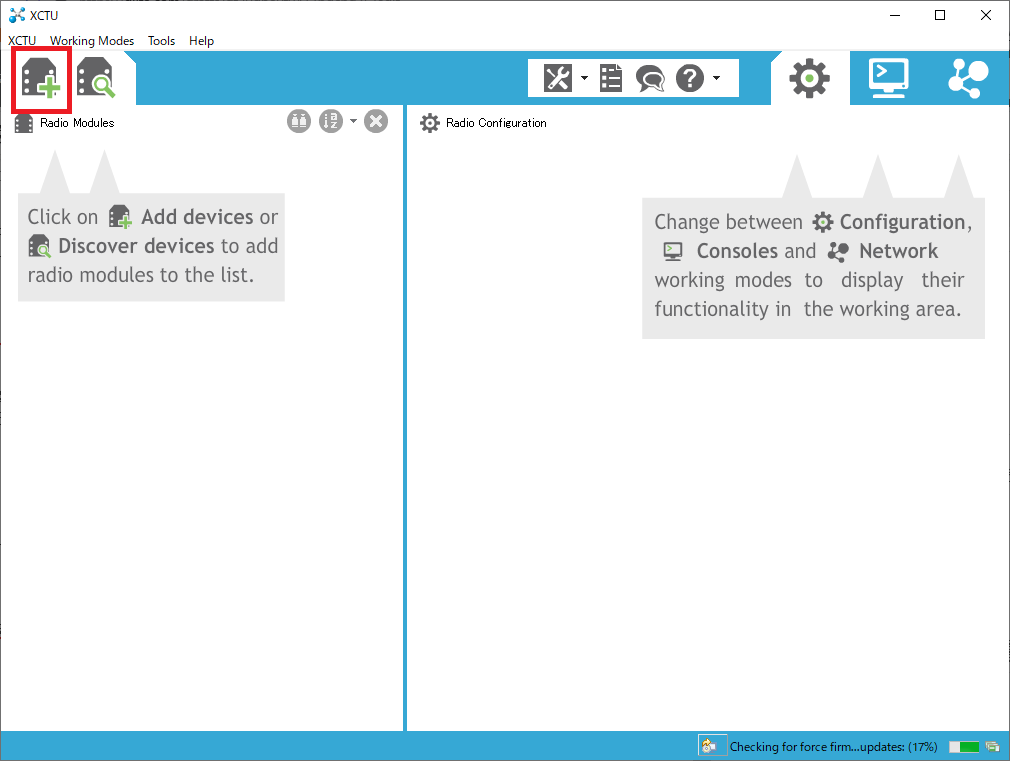
Task: Open the XCTU menu
Action: [x=22, y=41]
